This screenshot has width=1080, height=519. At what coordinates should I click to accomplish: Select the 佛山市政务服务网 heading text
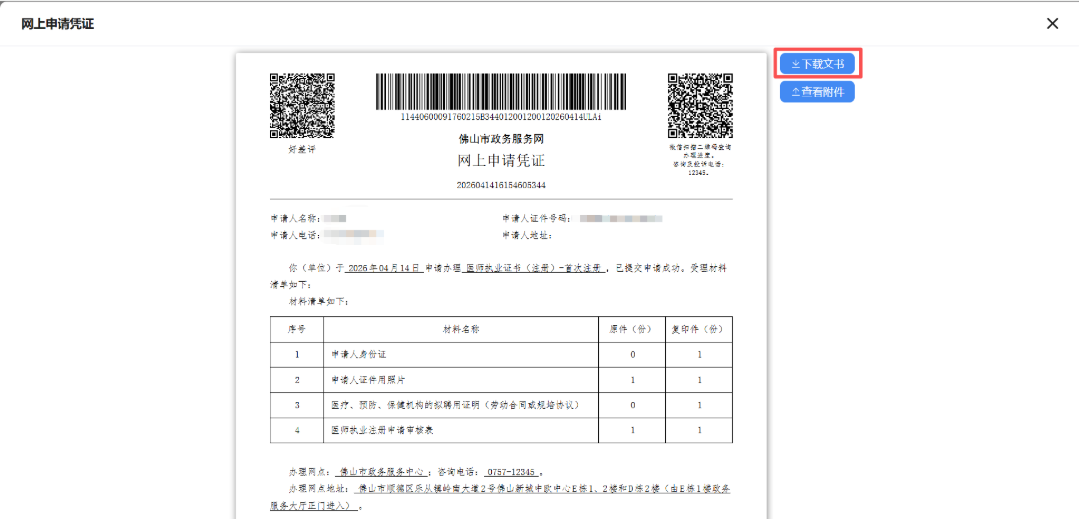coord(501,139)
